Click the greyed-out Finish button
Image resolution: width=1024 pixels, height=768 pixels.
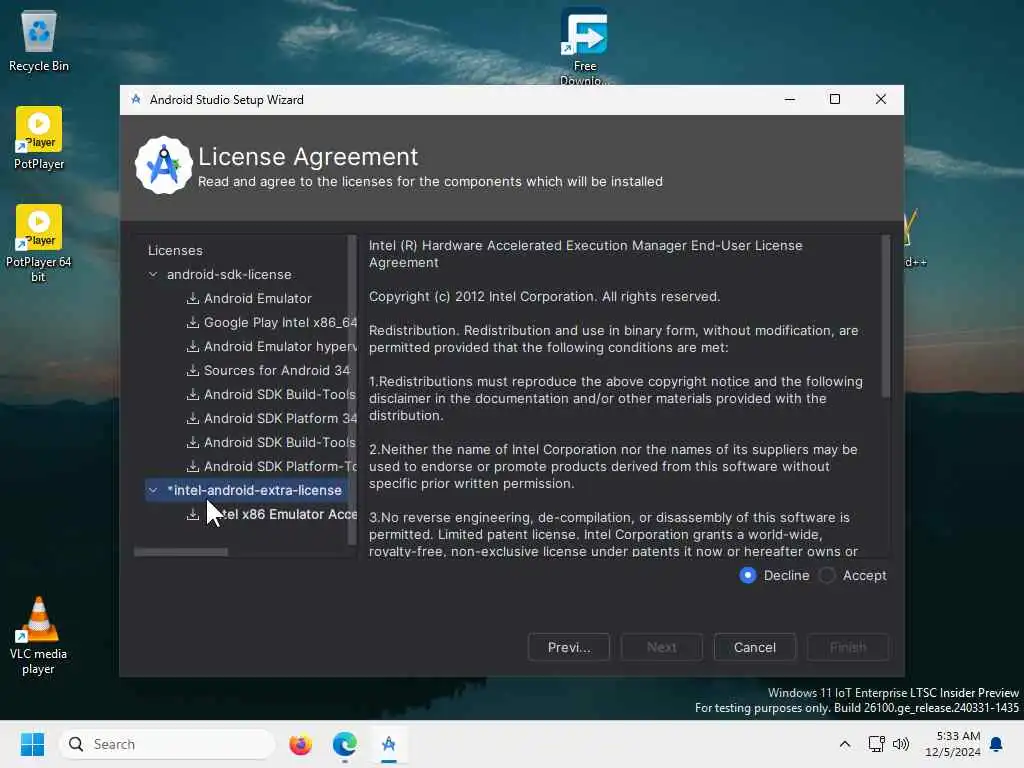(x=848, y=647)
